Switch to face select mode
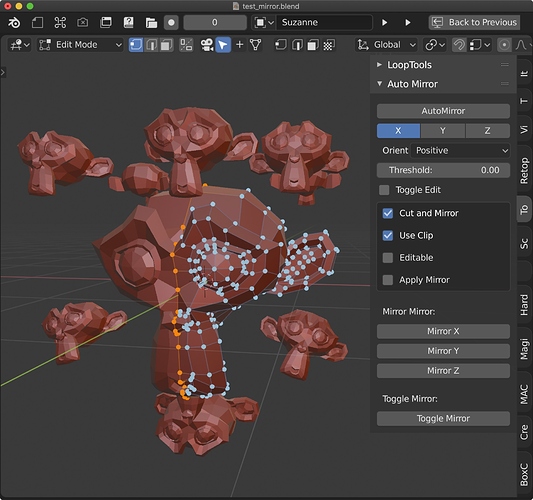This screenshot has height=500, width=533. pyautogui.click(x=167, y=45)
